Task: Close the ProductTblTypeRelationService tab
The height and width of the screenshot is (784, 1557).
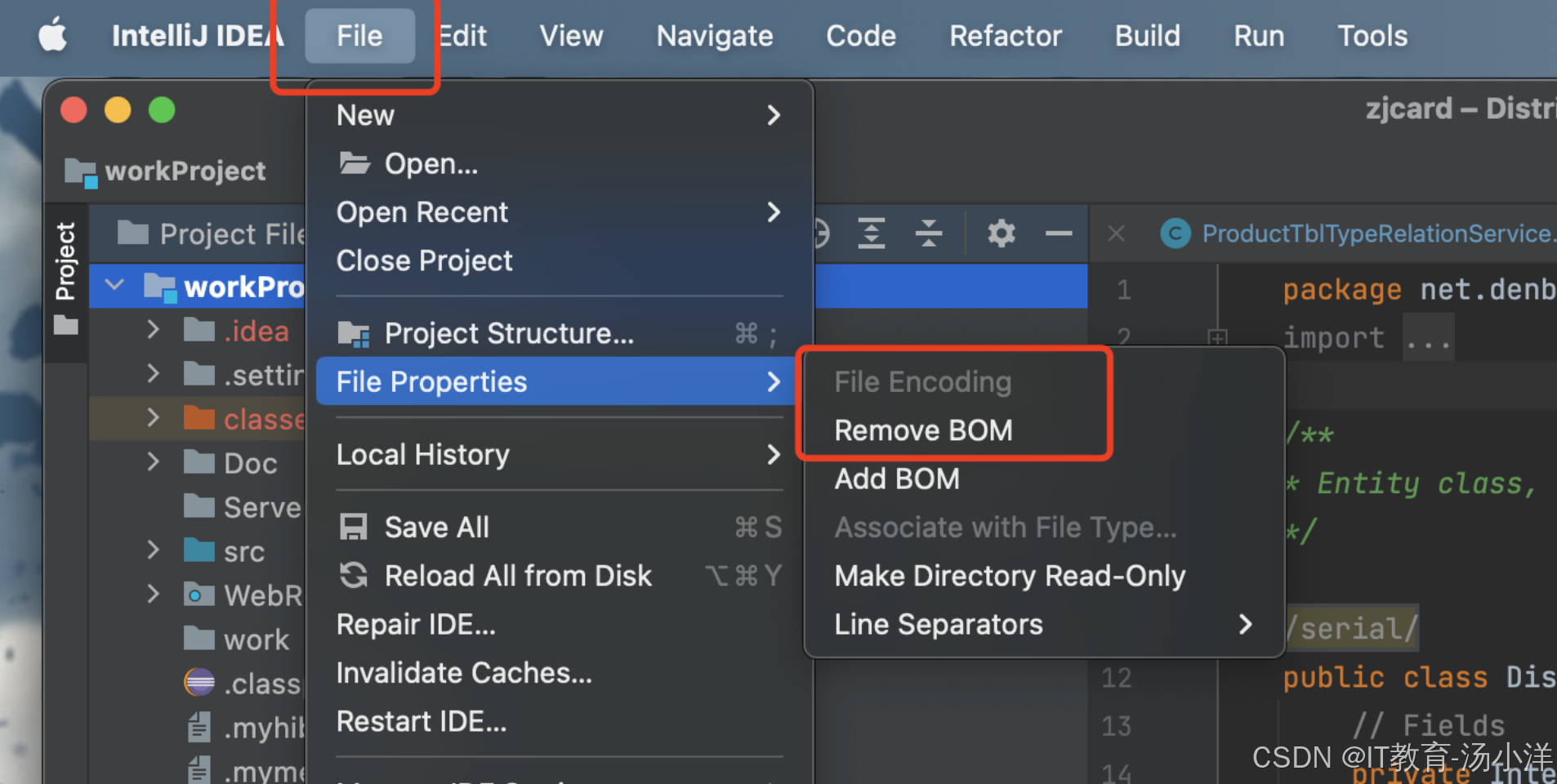Action: pyautogui.click(x=1117, y=234)
